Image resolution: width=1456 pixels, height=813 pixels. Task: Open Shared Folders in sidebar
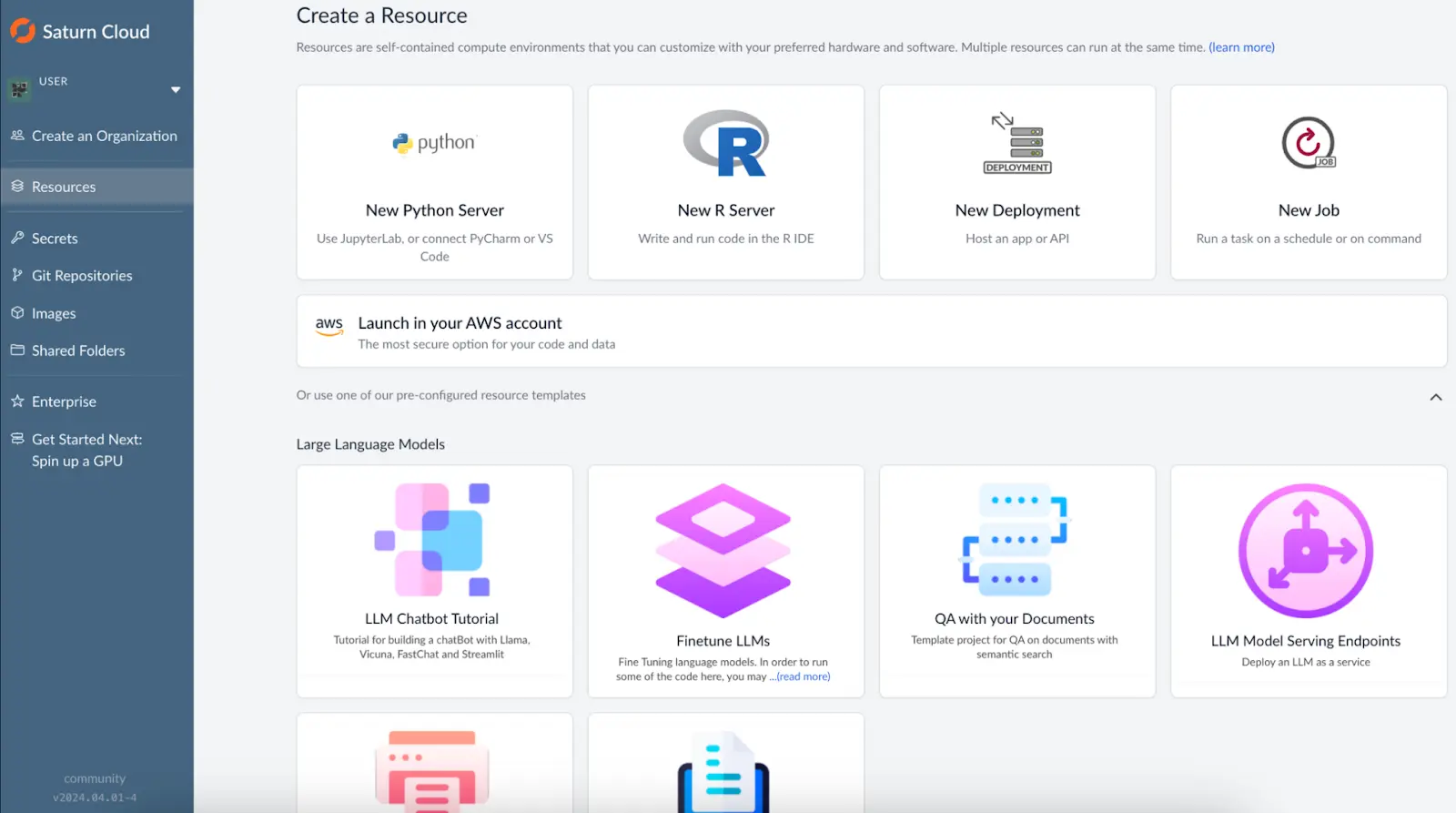(x=78, y=351)
